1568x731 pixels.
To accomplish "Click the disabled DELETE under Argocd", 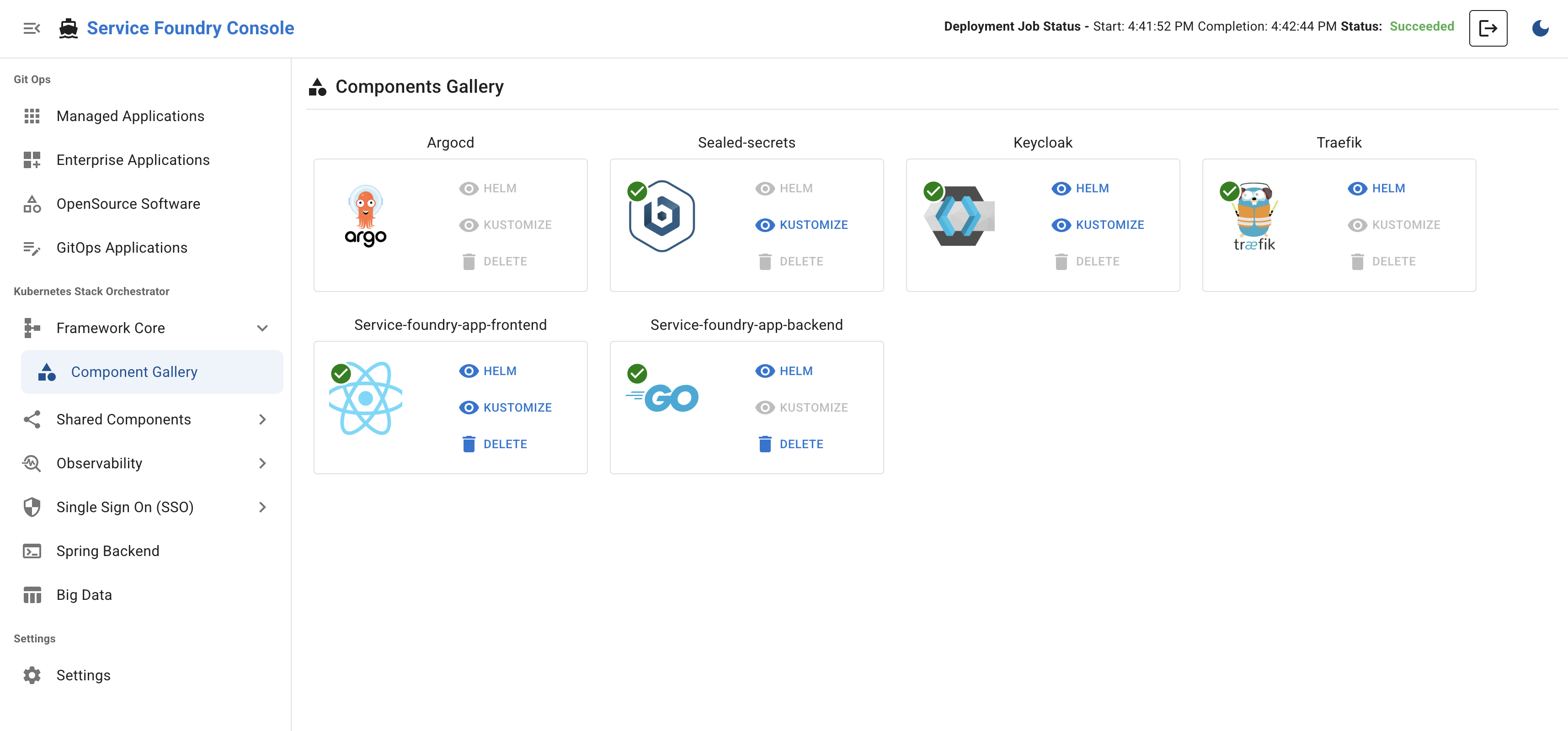I will coord(494,261).
